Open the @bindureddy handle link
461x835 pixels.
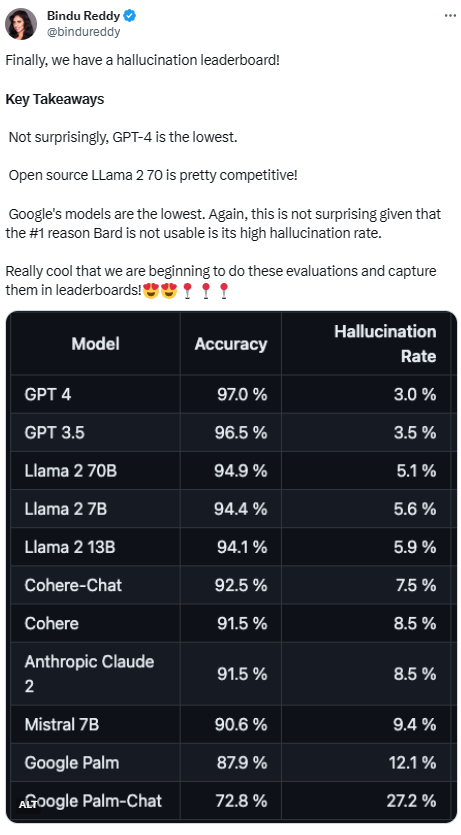point(84,32)
